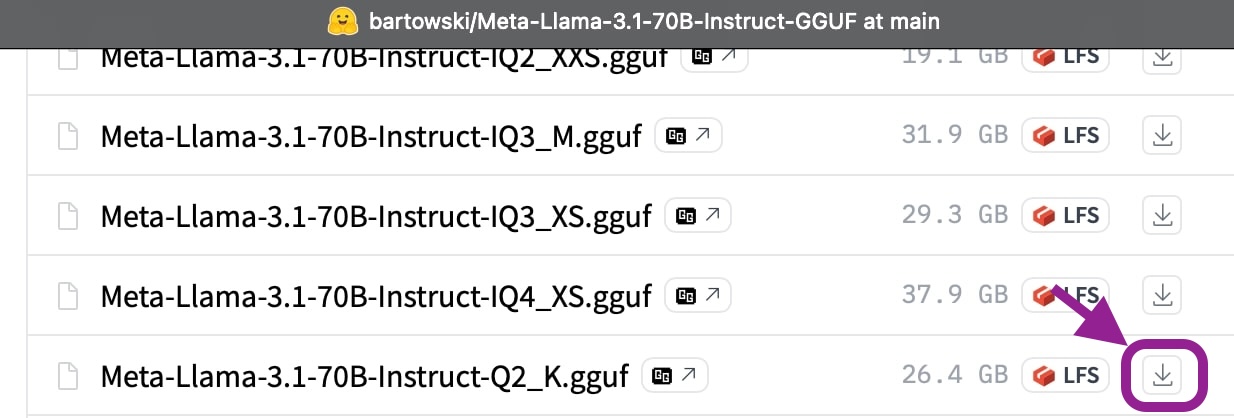
Task: Open Meta-Llama-3.1-70B-Instruct-IQ3_XS.gguf file link
Action: 376,216
